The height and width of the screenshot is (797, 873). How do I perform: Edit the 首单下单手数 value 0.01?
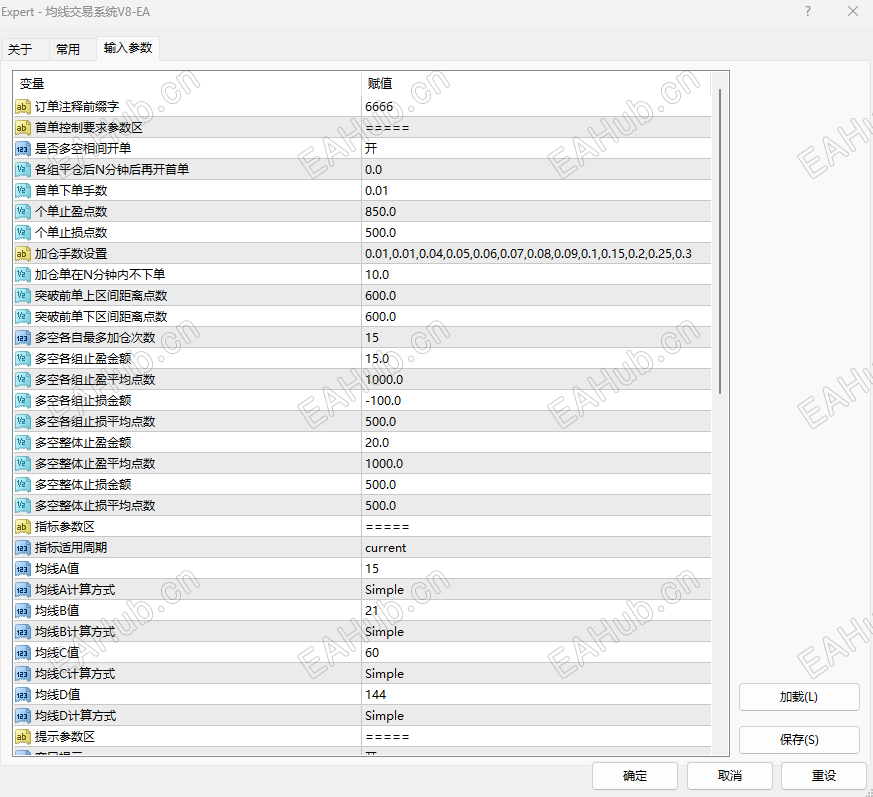[x=536, y=190]
